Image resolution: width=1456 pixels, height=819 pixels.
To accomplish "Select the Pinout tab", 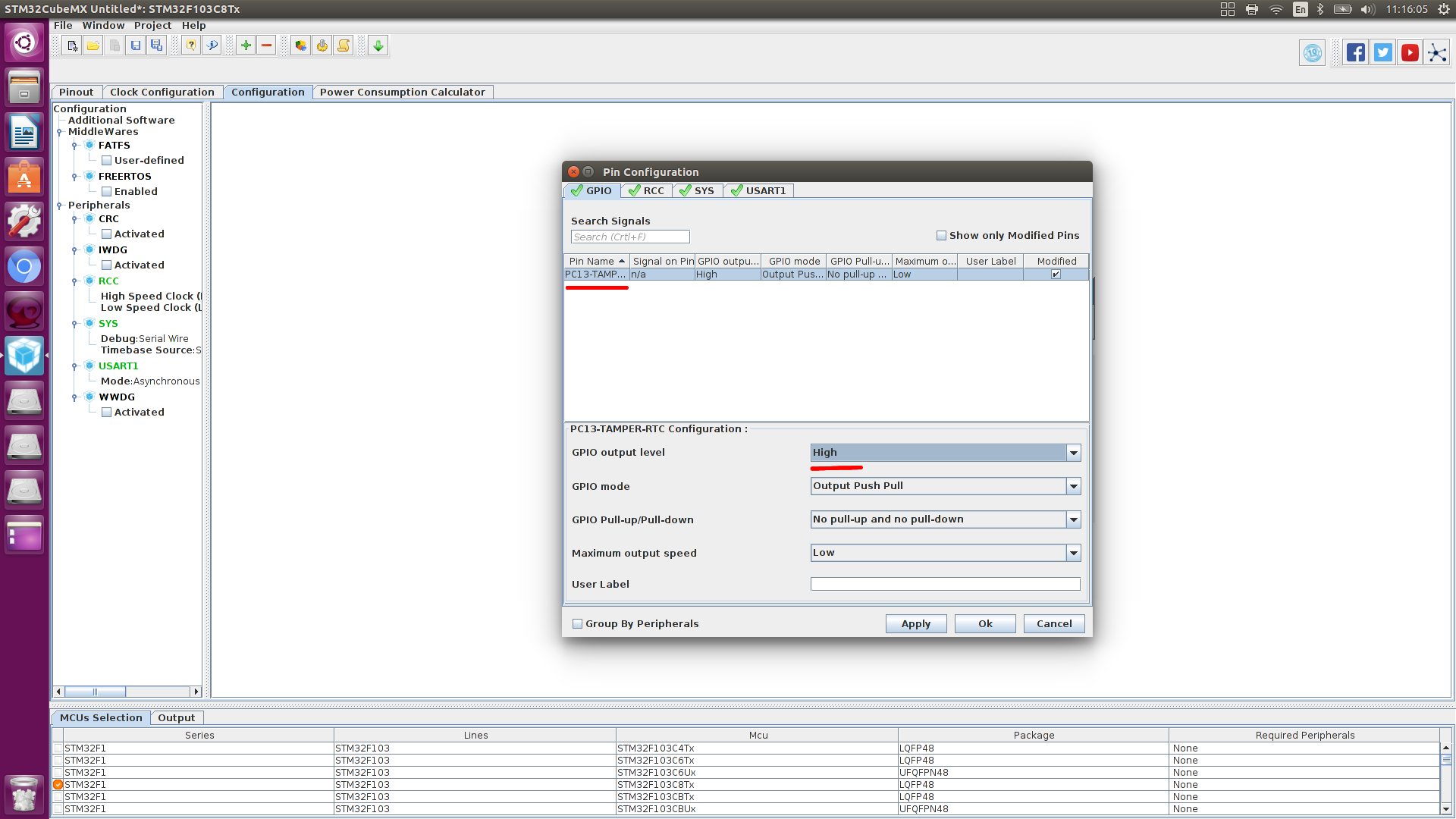I will [76, 91].
